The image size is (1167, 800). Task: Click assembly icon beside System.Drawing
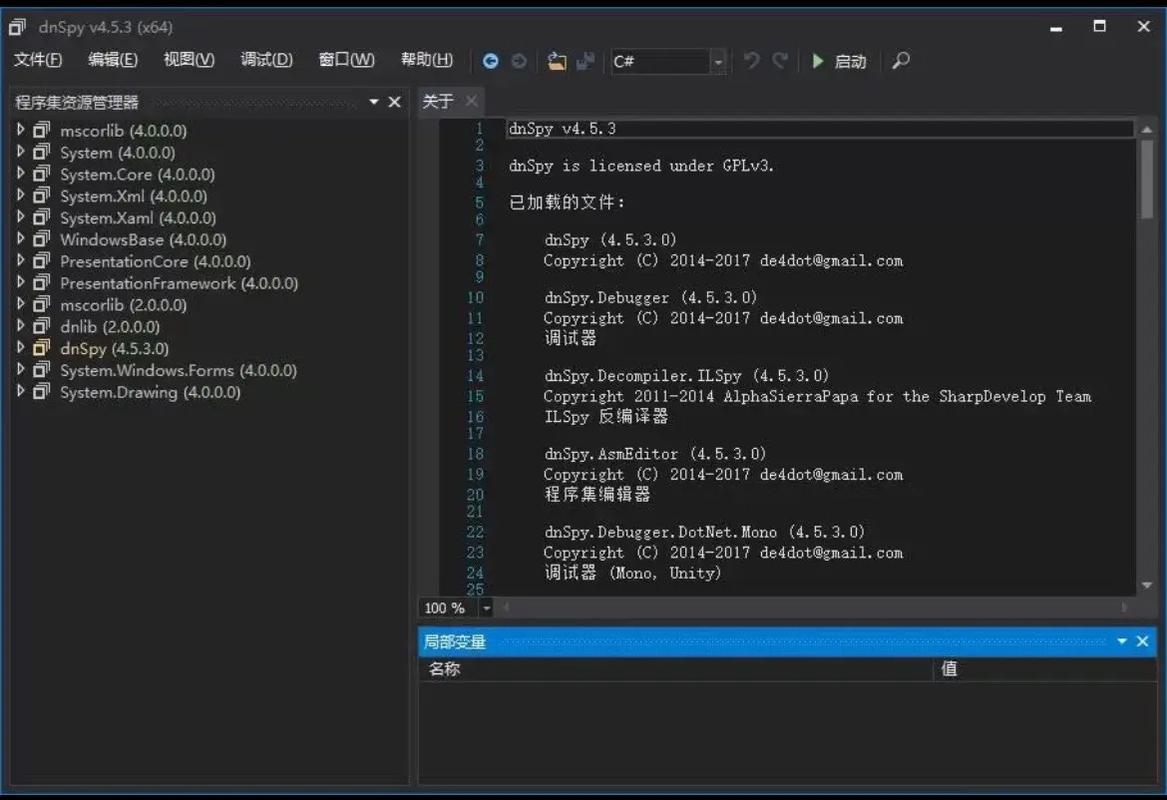42,392
